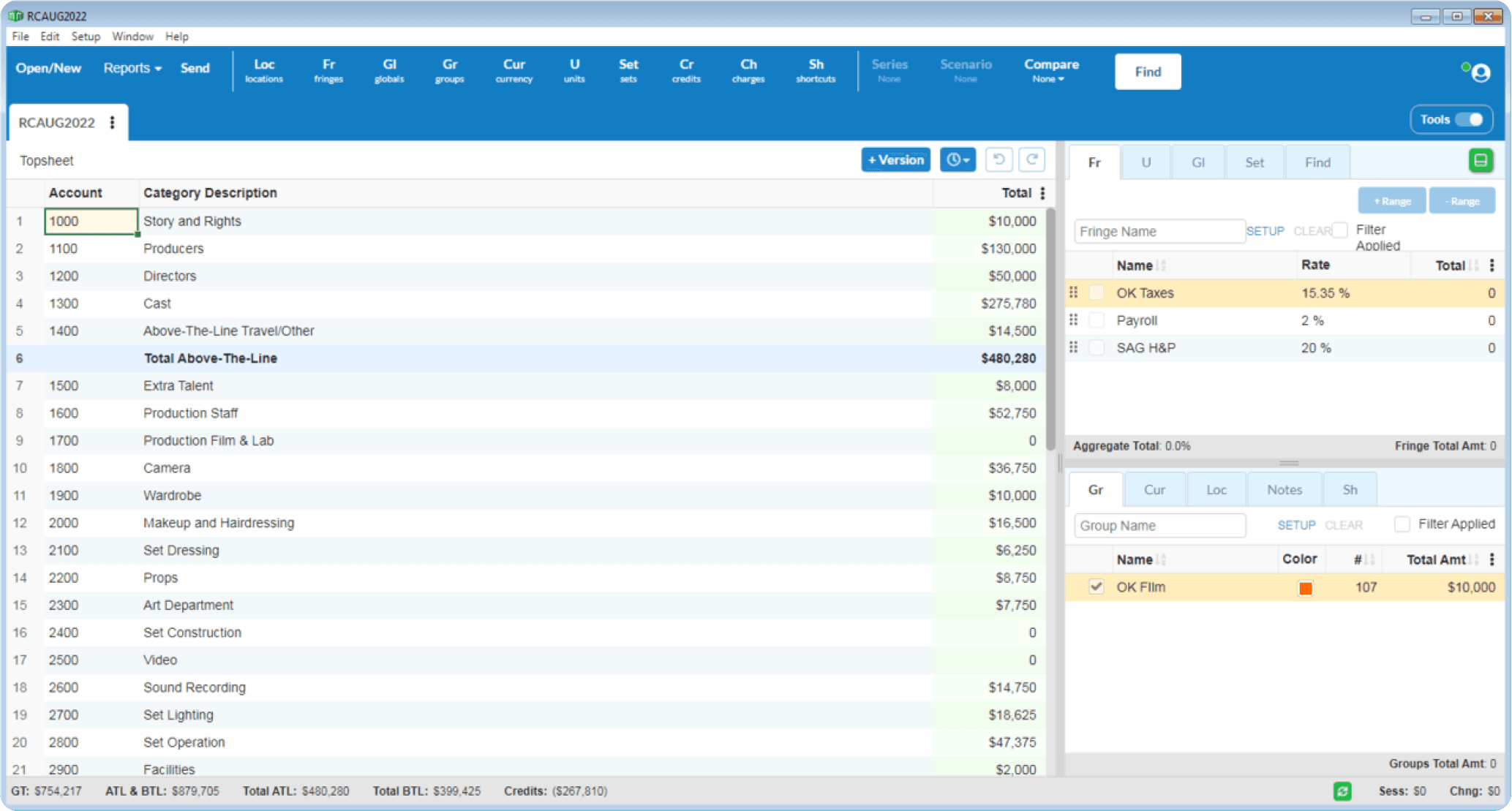
Task: Toggle the Tools switch
Action: pyautogui.click(x=1469, y=119)
